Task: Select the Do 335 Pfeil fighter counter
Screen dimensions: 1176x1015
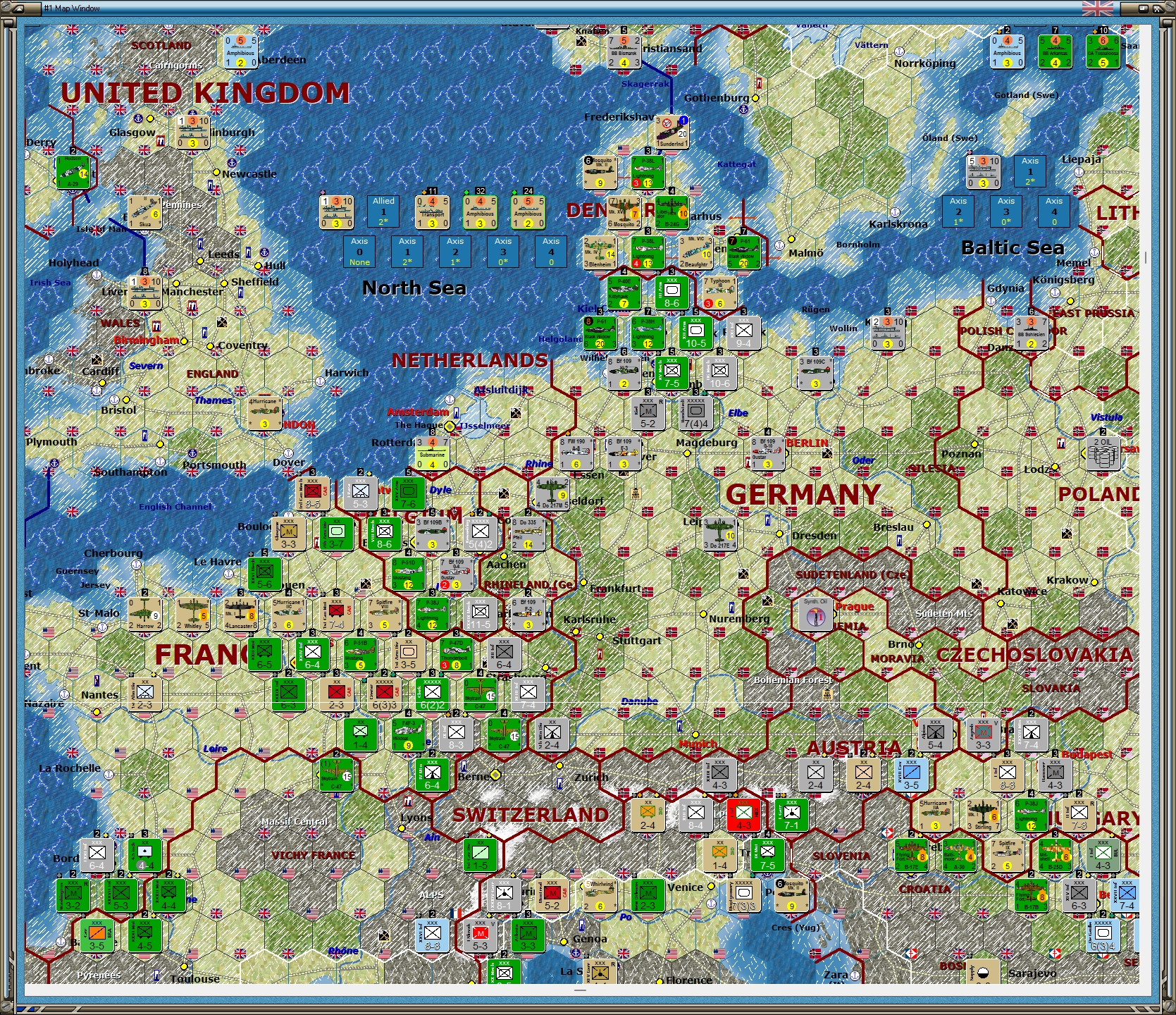Action: 528,534
